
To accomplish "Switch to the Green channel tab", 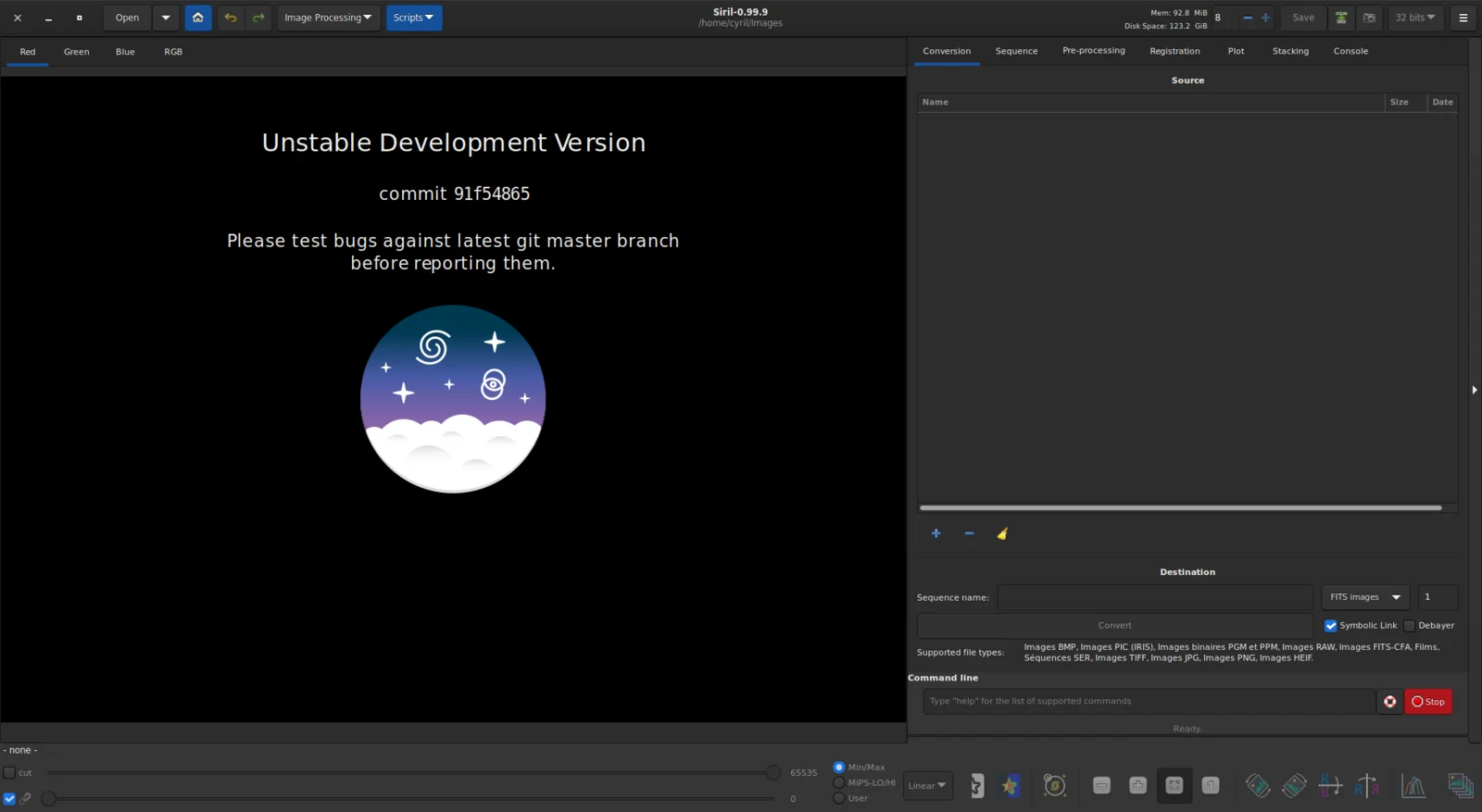I will (77, 52).
